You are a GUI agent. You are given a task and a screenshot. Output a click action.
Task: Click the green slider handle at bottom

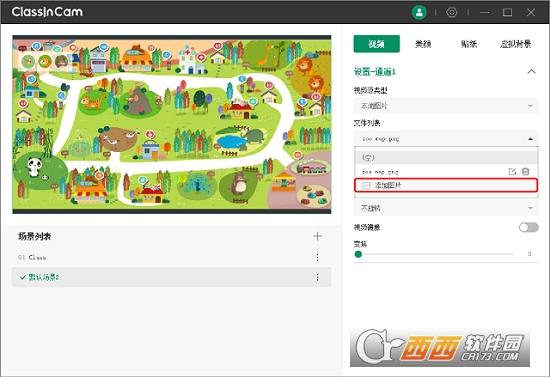pyautogui.click(x=358, y=254)
